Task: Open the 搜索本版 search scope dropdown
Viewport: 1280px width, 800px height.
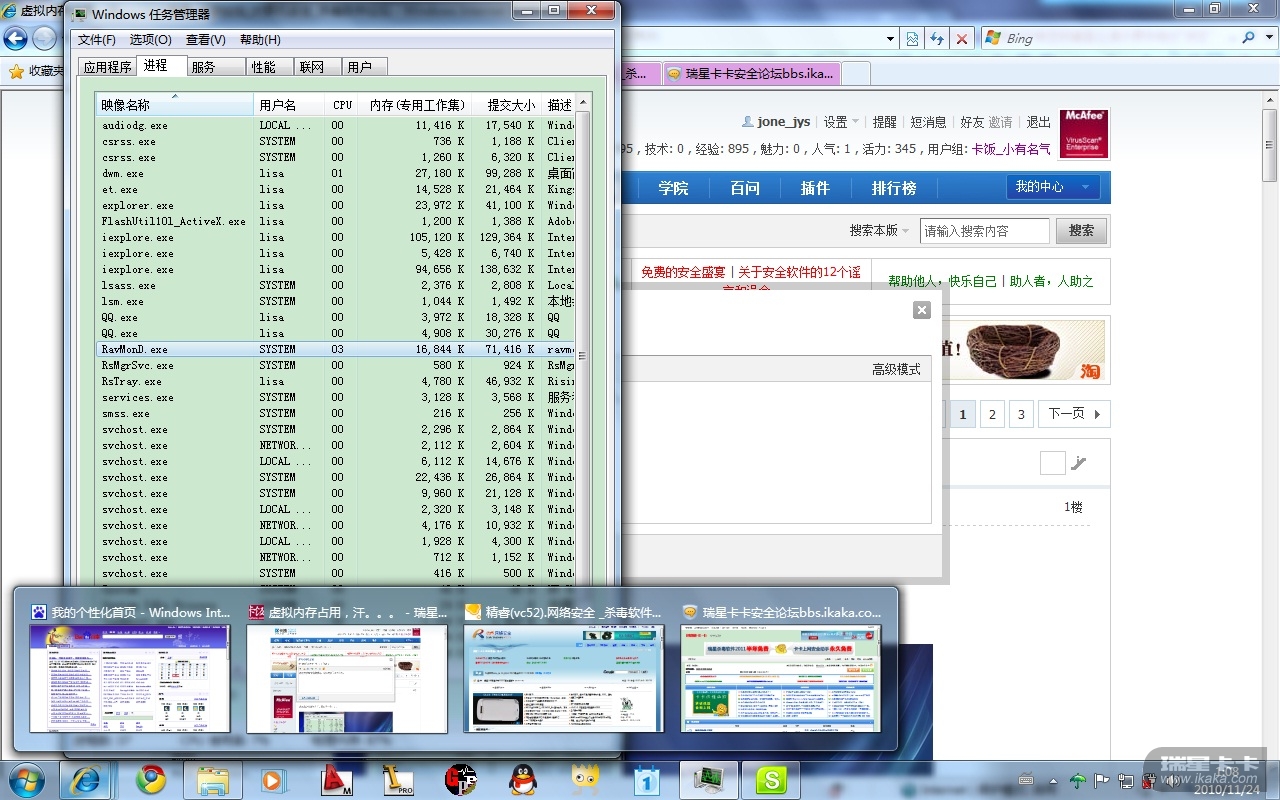Action: 879,231
